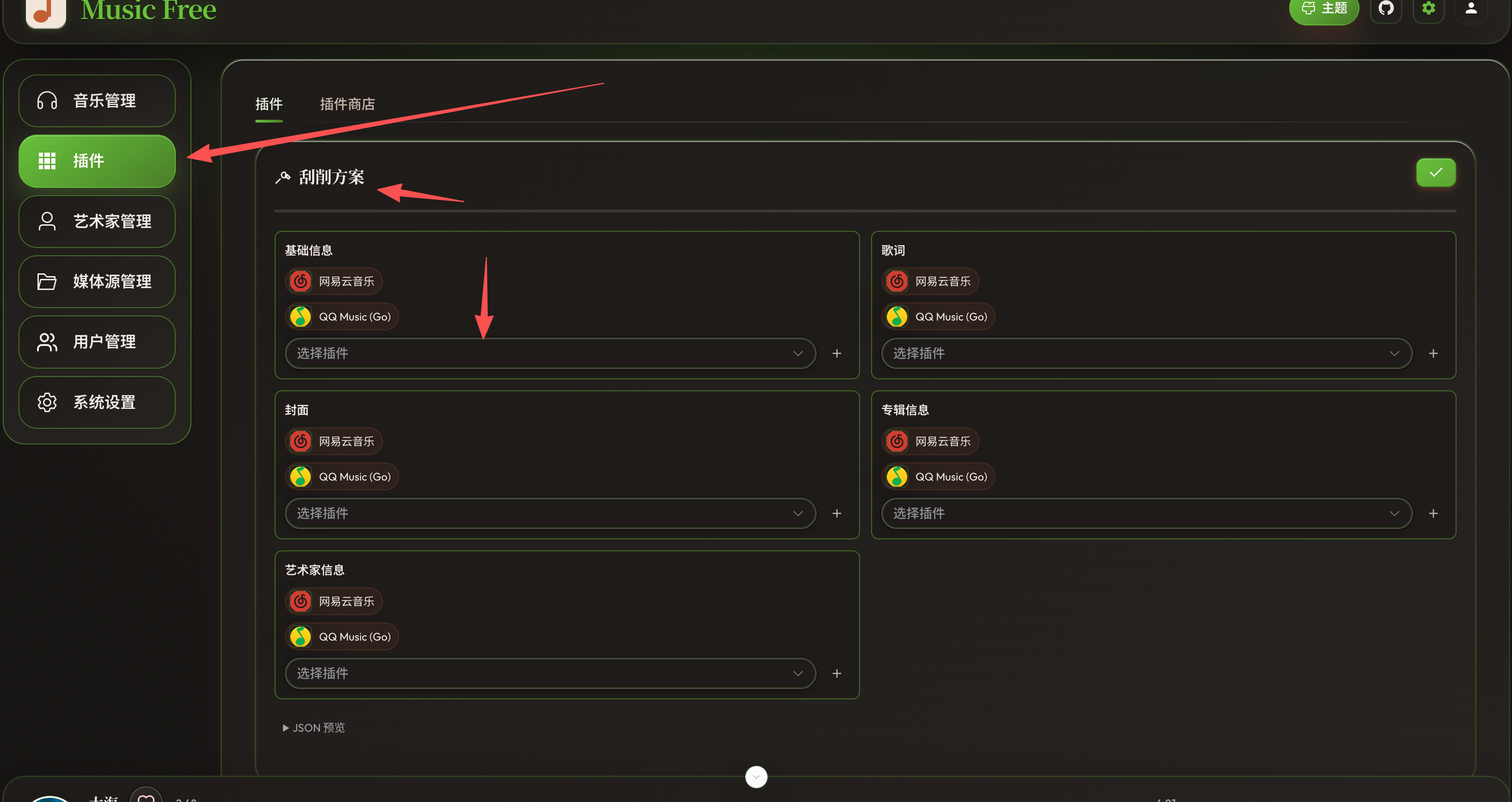Click QQ Music (Go) chip under 艺术家信息
Image resolution: width=1512 pixels, height=802 pixels.
(342, 636)
